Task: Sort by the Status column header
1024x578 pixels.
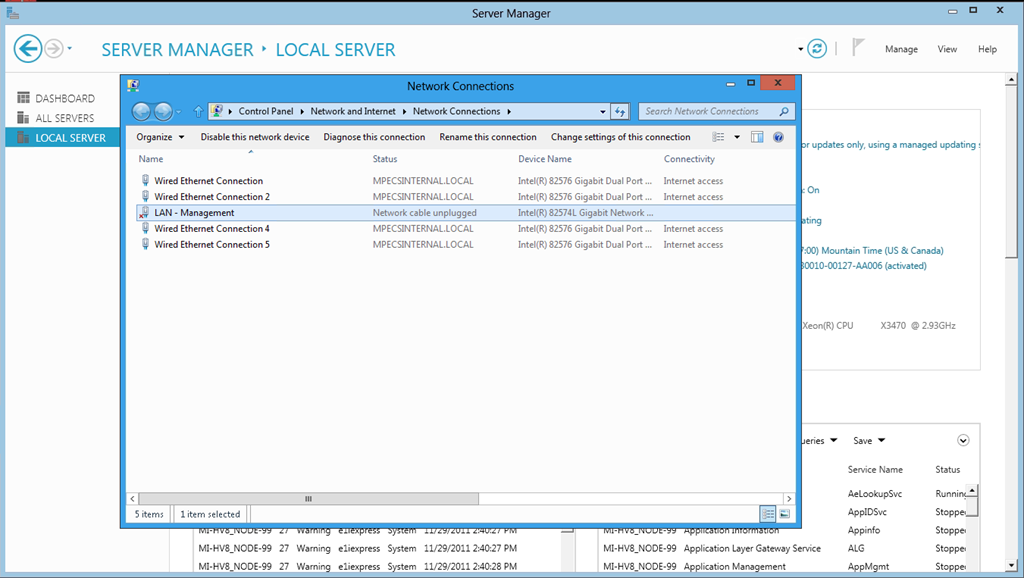Action: coord(385,159)
